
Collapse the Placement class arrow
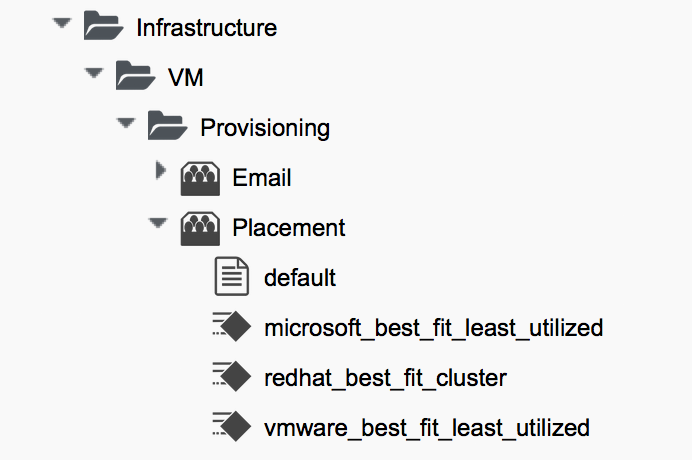pyautogui.click(x=158, y=222)
